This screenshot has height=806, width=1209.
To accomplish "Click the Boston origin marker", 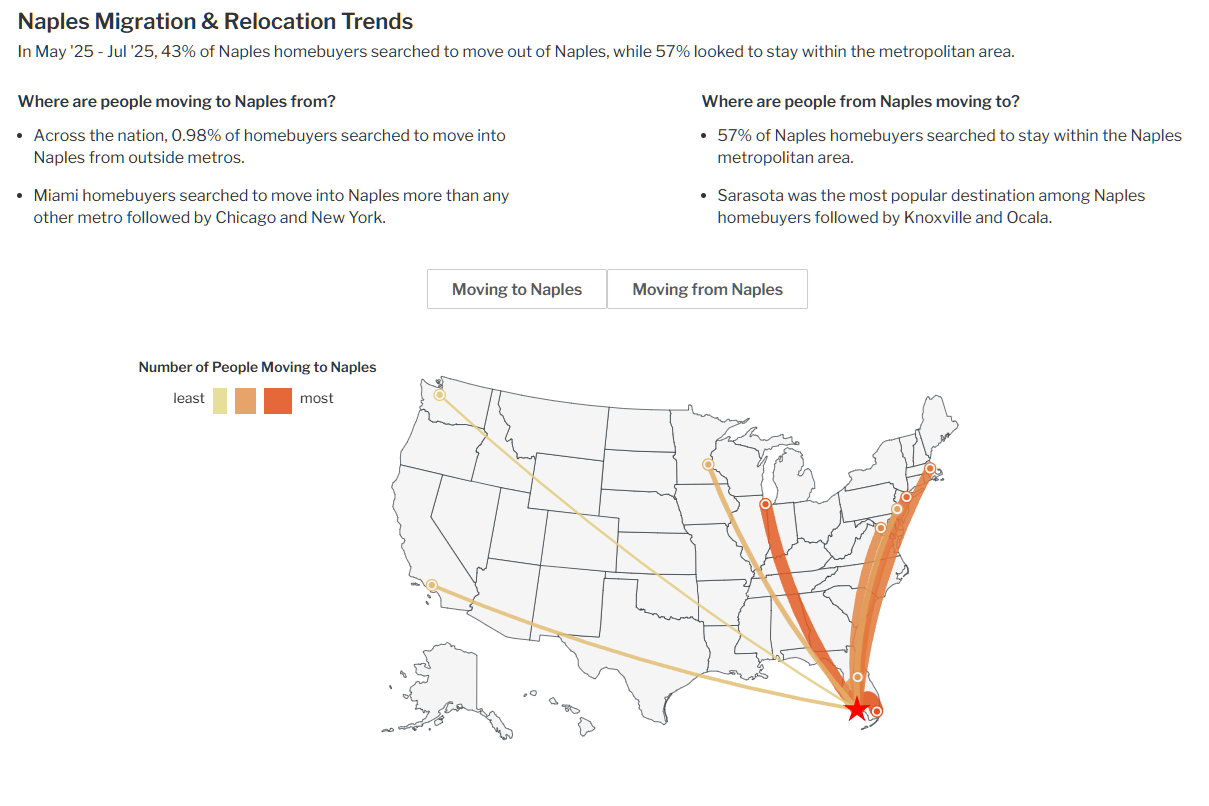I will [930, 468].
